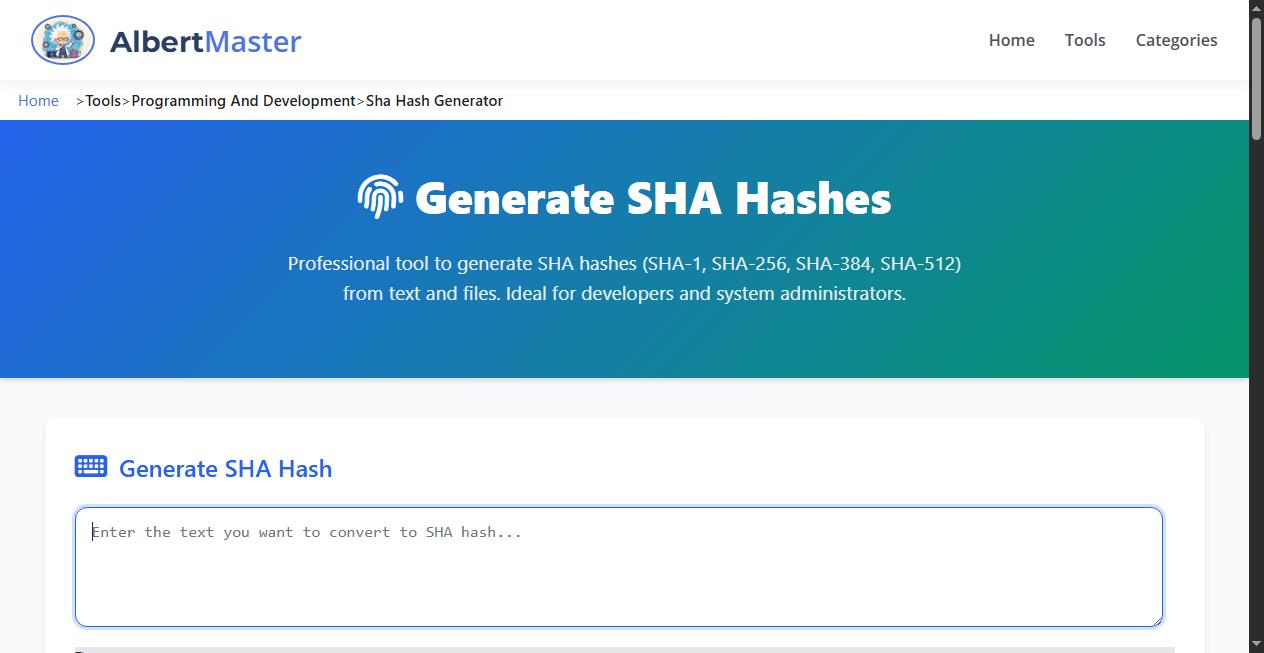Image resolution: width=1264 pixels, height=653 pixels.
Task: Select the Tools breadcrumb entry
Action: tap(103, 100)
